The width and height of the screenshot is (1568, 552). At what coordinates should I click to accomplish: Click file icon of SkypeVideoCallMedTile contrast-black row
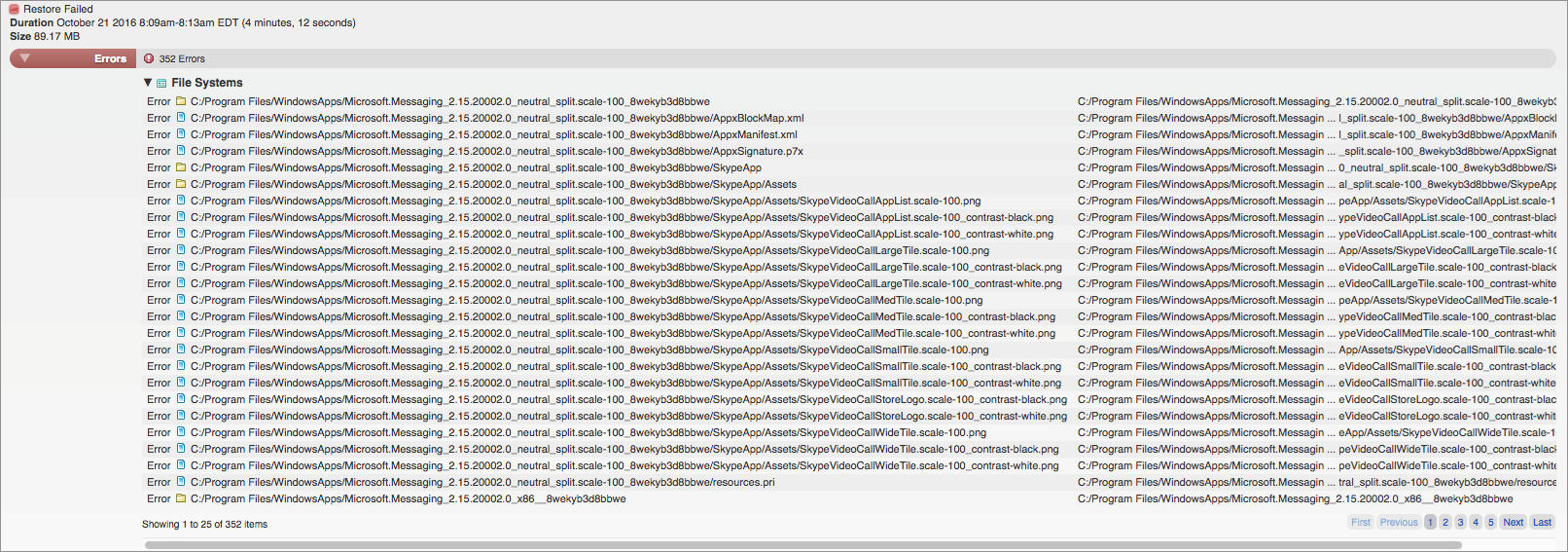pyautogui.click(x=181, y=316)
